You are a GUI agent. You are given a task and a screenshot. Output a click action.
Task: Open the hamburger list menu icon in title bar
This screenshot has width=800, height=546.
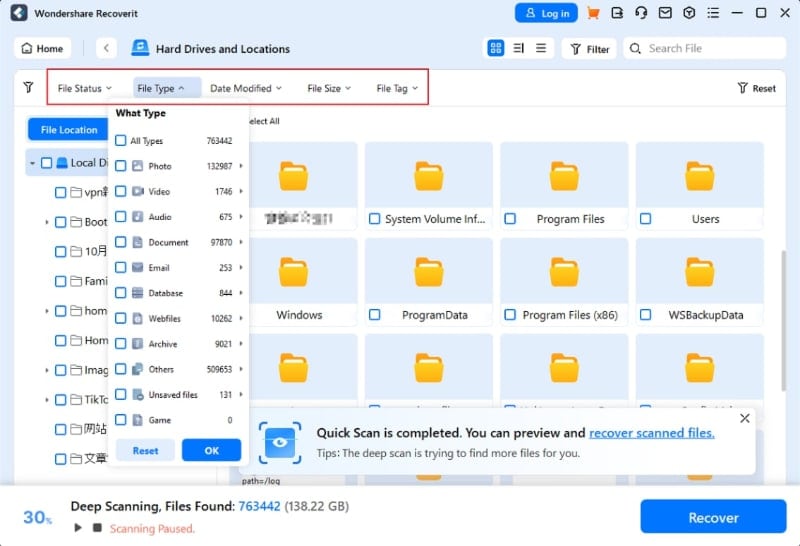[x=713, y=13]
